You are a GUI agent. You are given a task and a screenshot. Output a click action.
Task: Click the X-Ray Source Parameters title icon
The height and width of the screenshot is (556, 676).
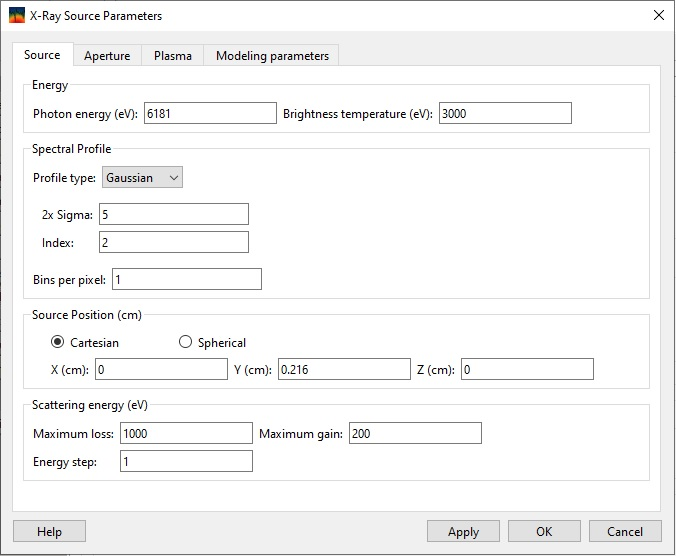[x=17, y=16]
